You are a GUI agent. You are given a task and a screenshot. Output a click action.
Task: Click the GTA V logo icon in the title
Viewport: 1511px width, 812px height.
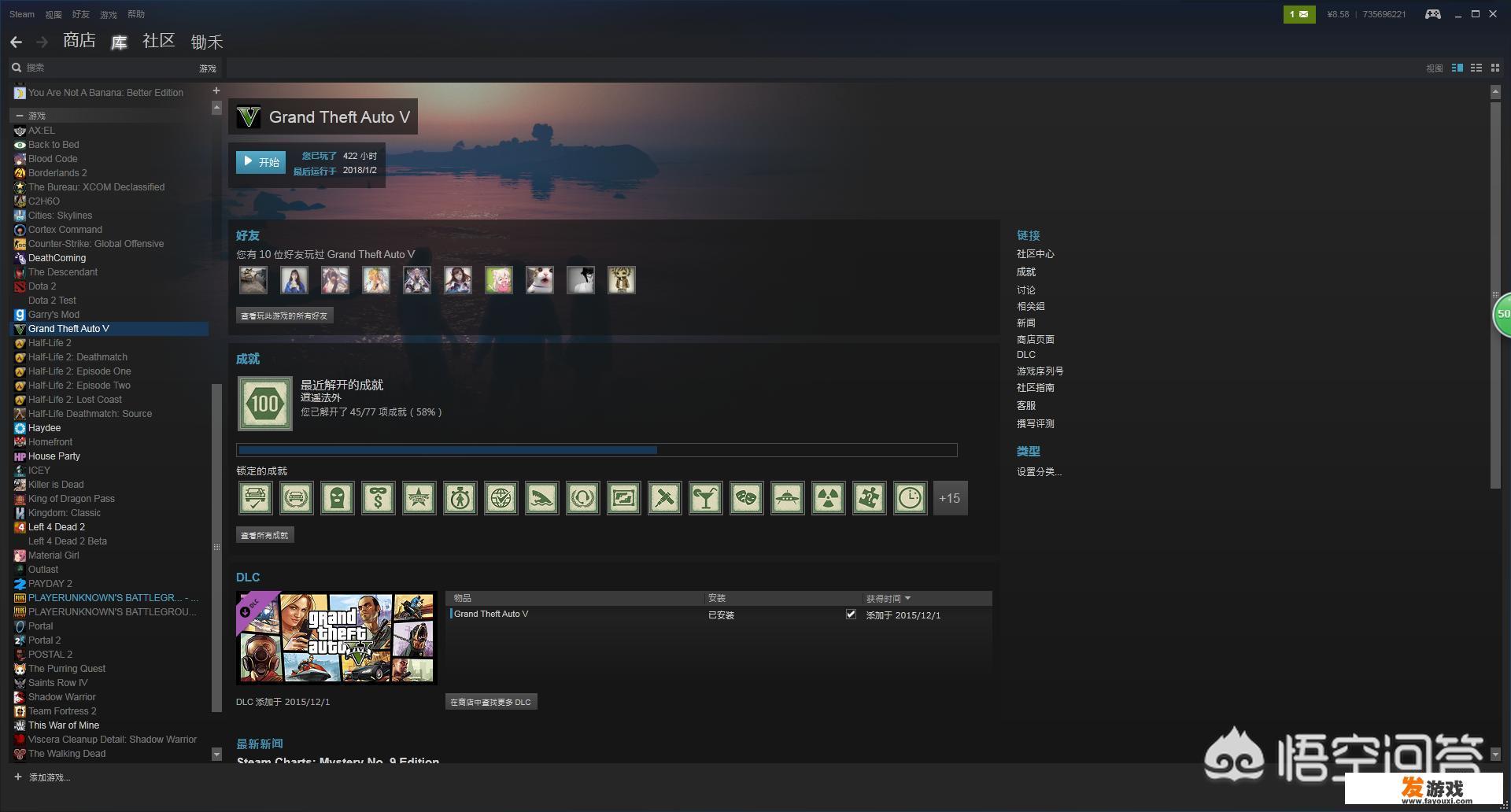(249, 117)
